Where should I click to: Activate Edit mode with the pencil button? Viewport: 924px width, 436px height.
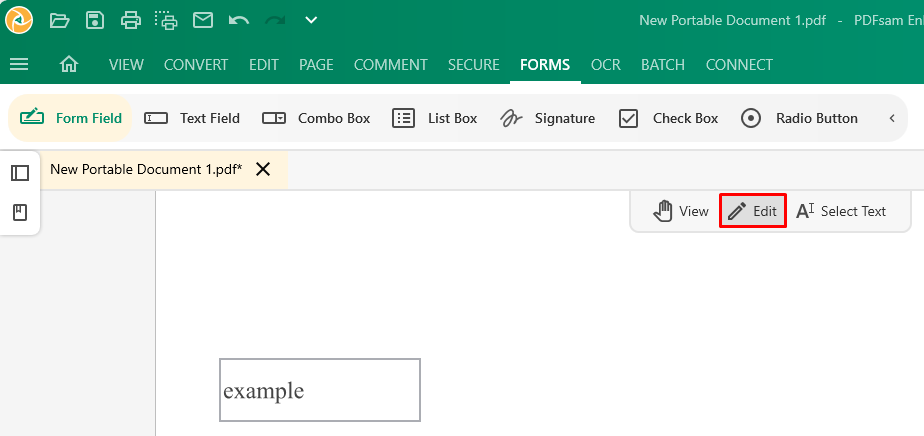click(x=753, y=211)
